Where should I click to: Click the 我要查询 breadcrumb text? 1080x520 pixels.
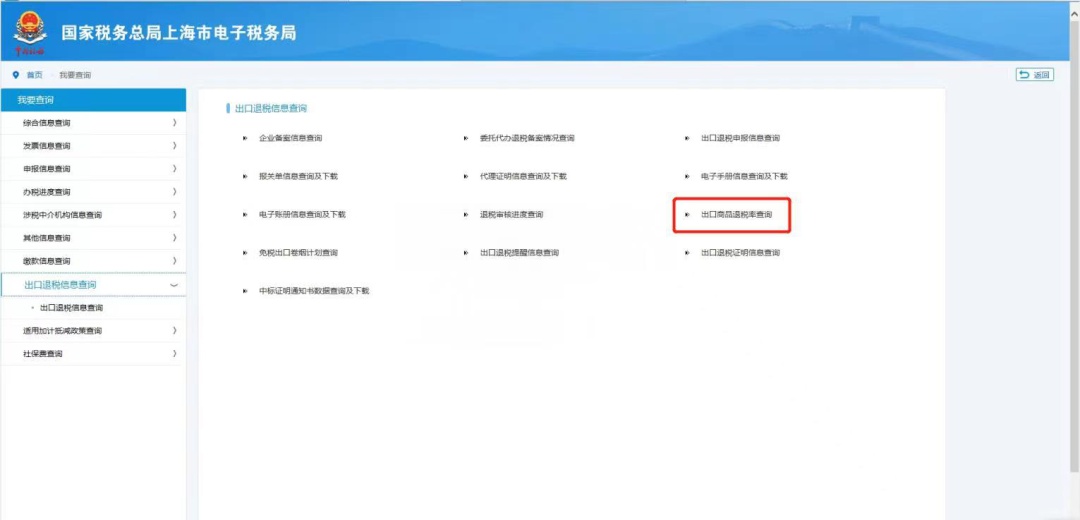[x=75, y=75]
